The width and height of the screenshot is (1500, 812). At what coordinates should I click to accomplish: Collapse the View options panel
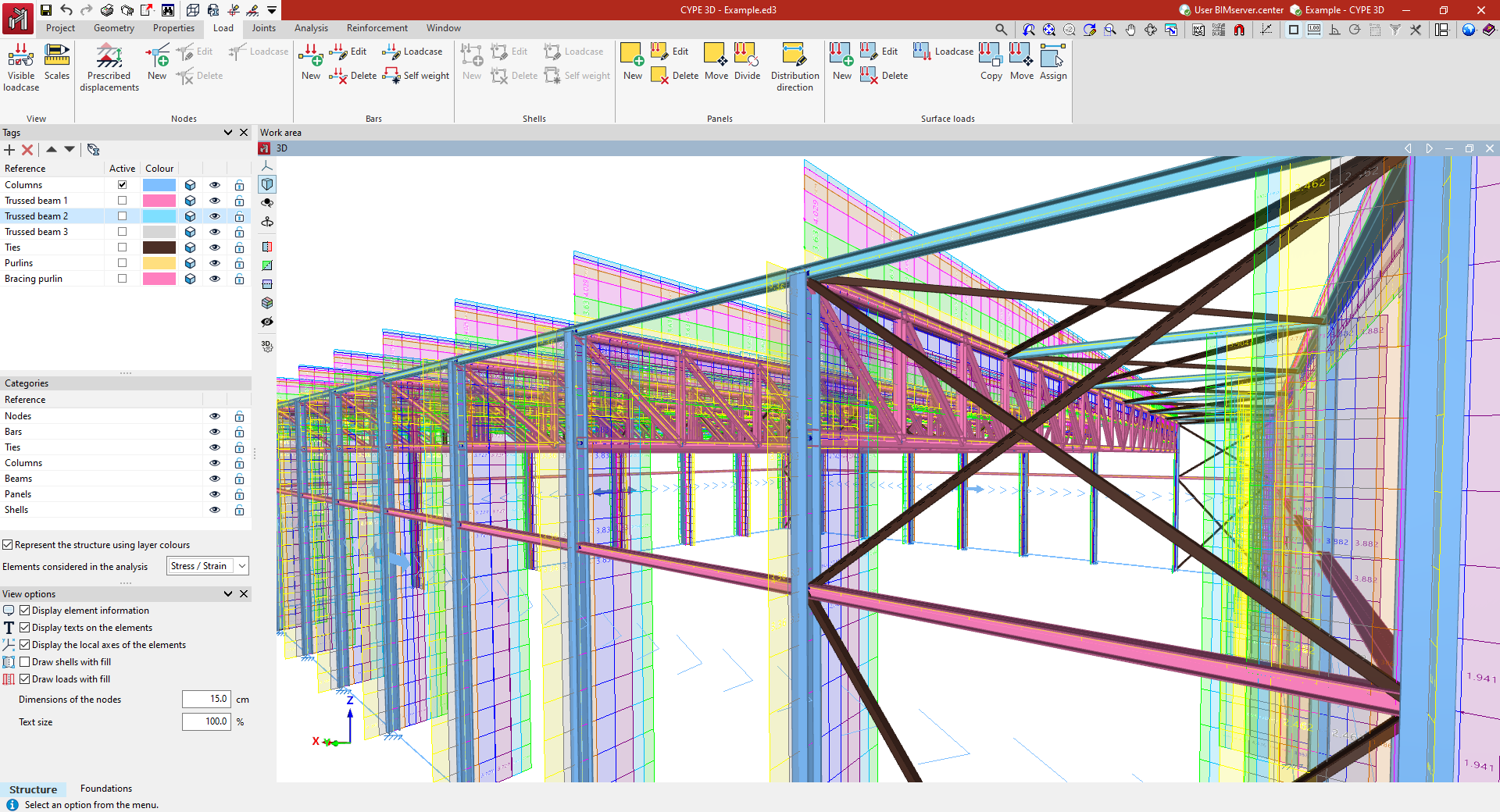[228, 594]
